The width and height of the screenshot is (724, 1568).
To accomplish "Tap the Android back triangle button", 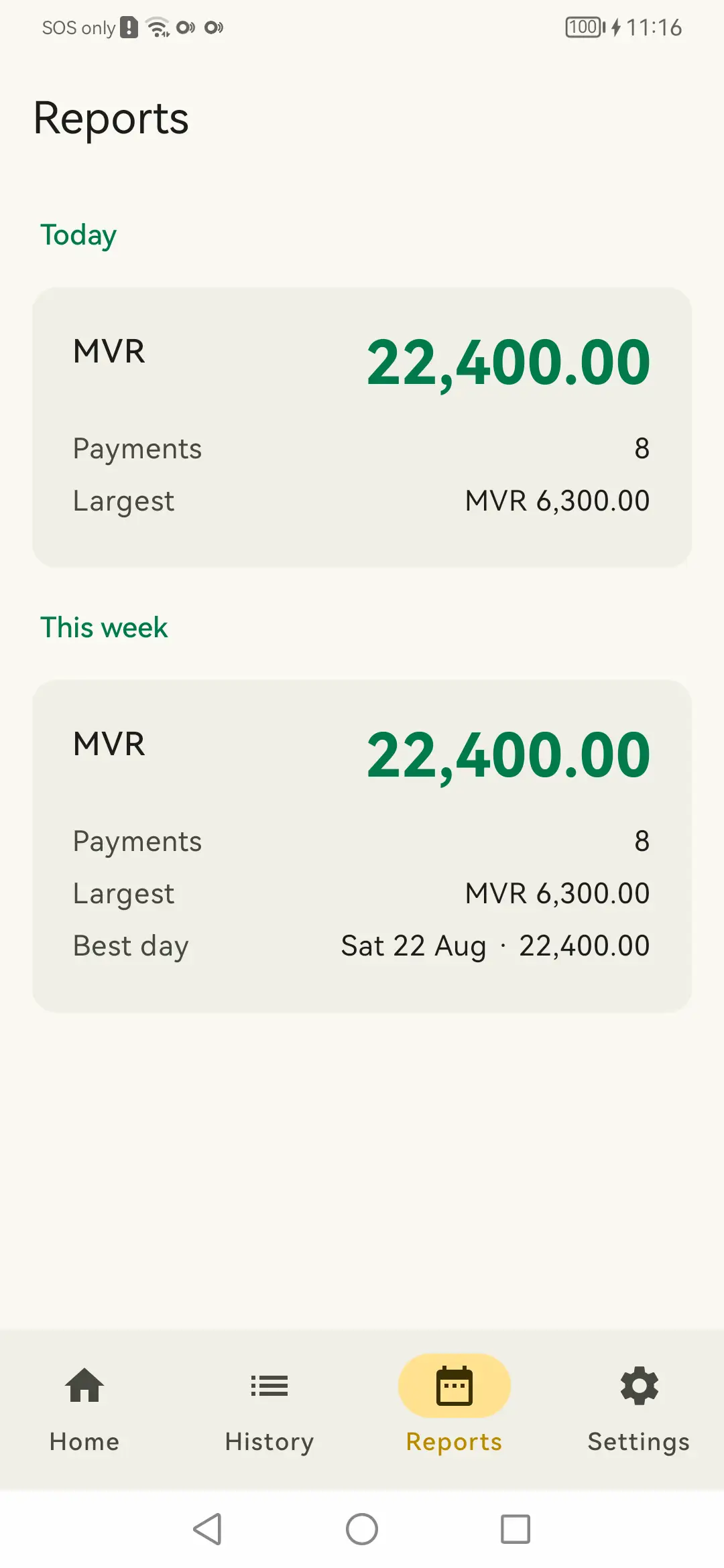I will coord(208,1529).
